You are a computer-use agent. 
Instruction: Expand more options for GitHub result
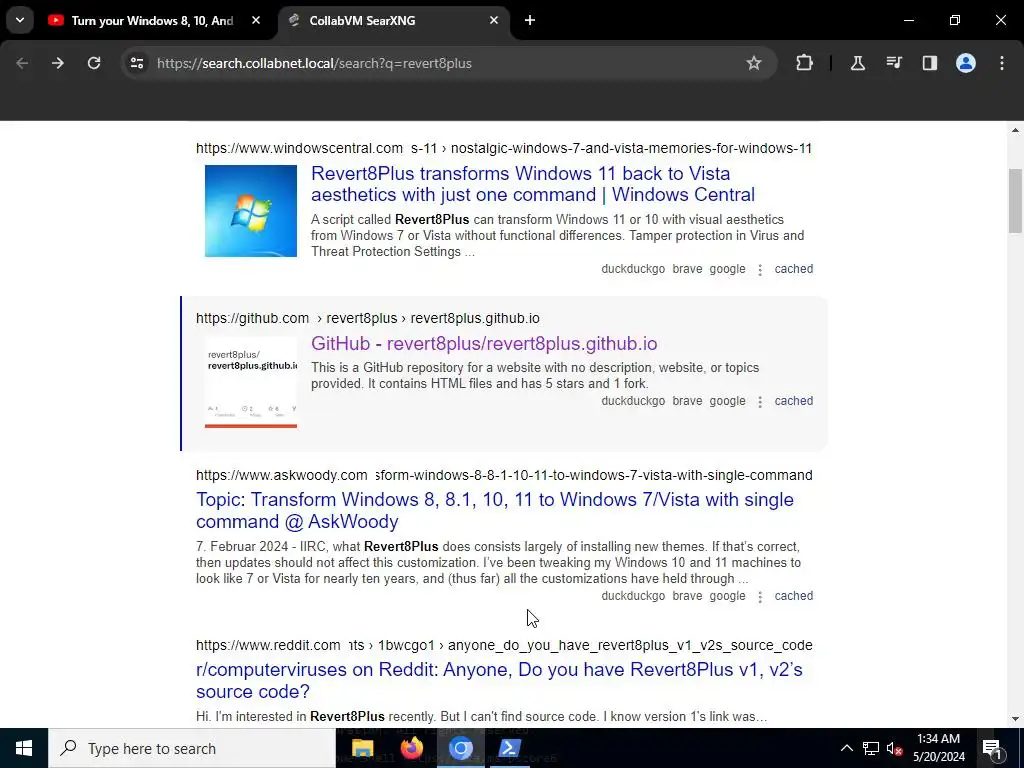[x=760, y=402]
